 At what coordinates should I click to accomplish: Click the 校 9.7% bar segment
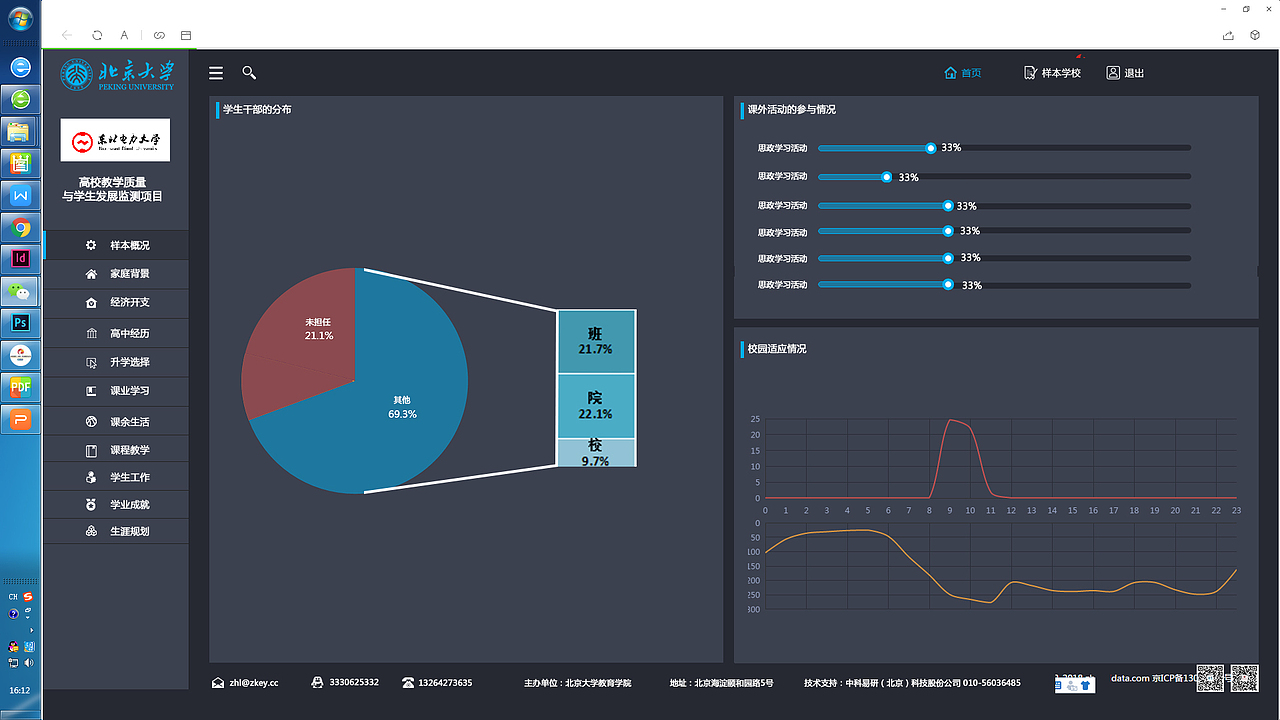pyautogui.click(x=596, y=453)
